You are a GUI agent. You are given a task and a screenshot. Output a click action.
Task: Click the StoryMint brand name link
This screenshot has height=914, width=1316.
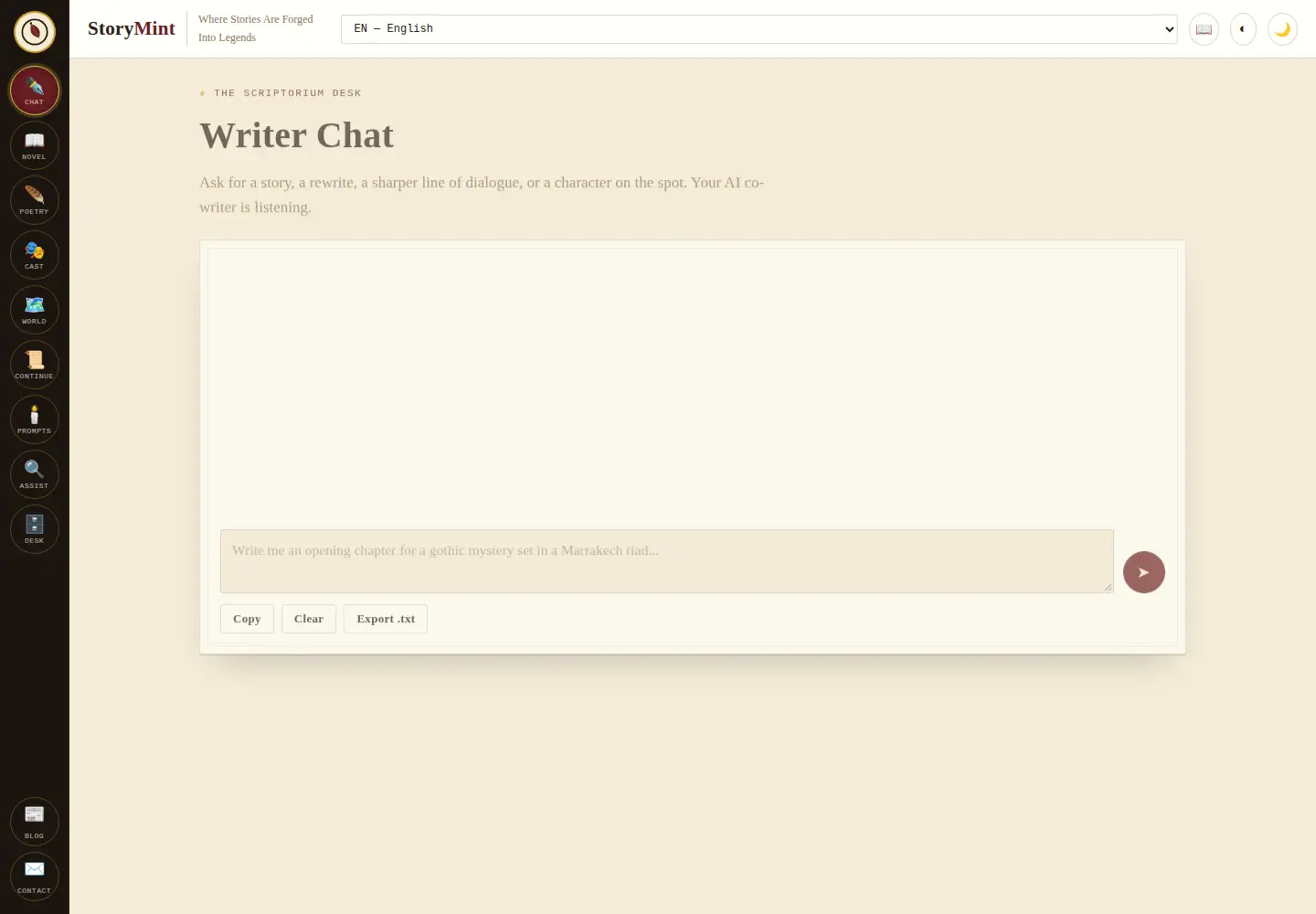(x=132, y=29)
